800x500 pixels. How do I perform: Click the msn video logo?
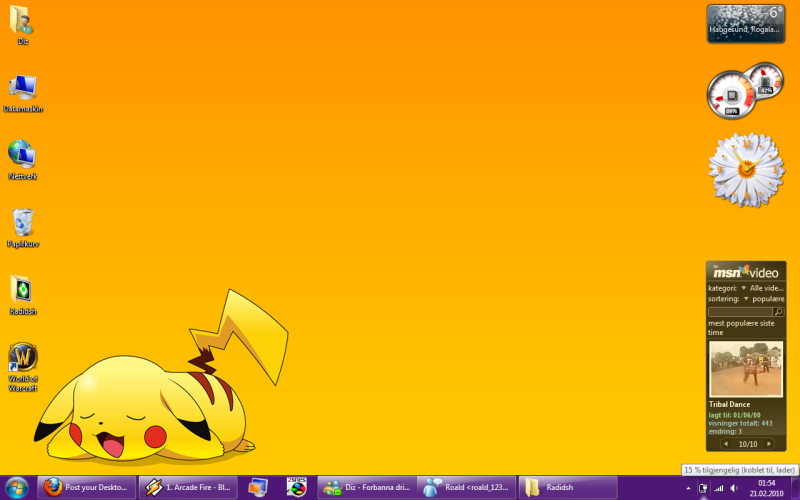click(746, 271)
